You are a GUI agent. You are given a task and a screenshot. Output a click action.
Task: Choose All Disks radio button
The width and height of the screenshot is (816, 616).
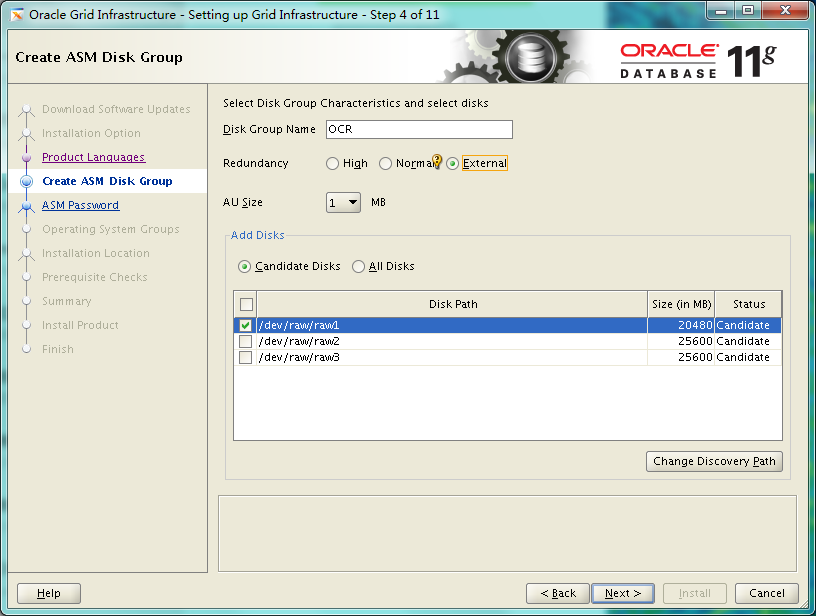click(x=358, y=267)
